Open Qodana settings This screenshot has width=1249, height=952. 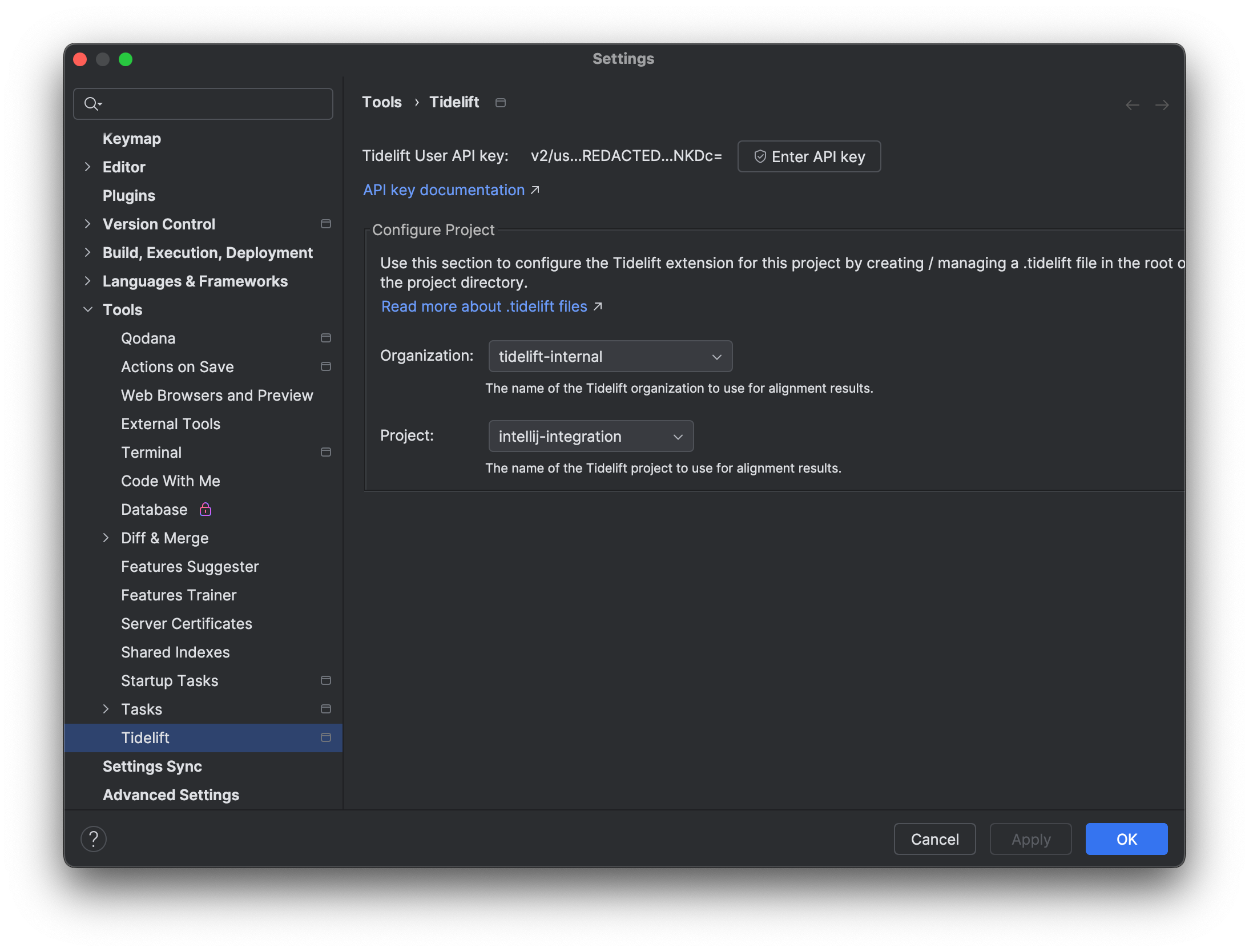click(148, 338)
